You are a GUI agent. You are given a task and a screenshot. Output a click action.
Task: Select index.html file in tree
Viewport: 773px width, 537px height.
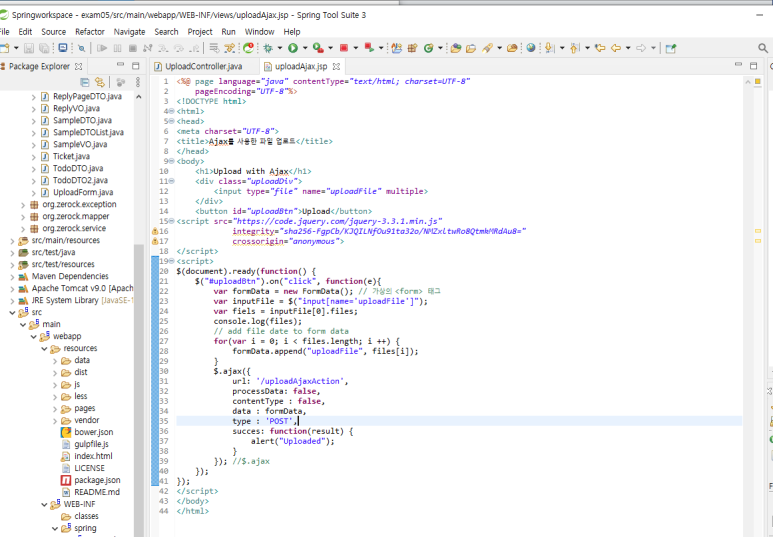(x=93, y=456)
